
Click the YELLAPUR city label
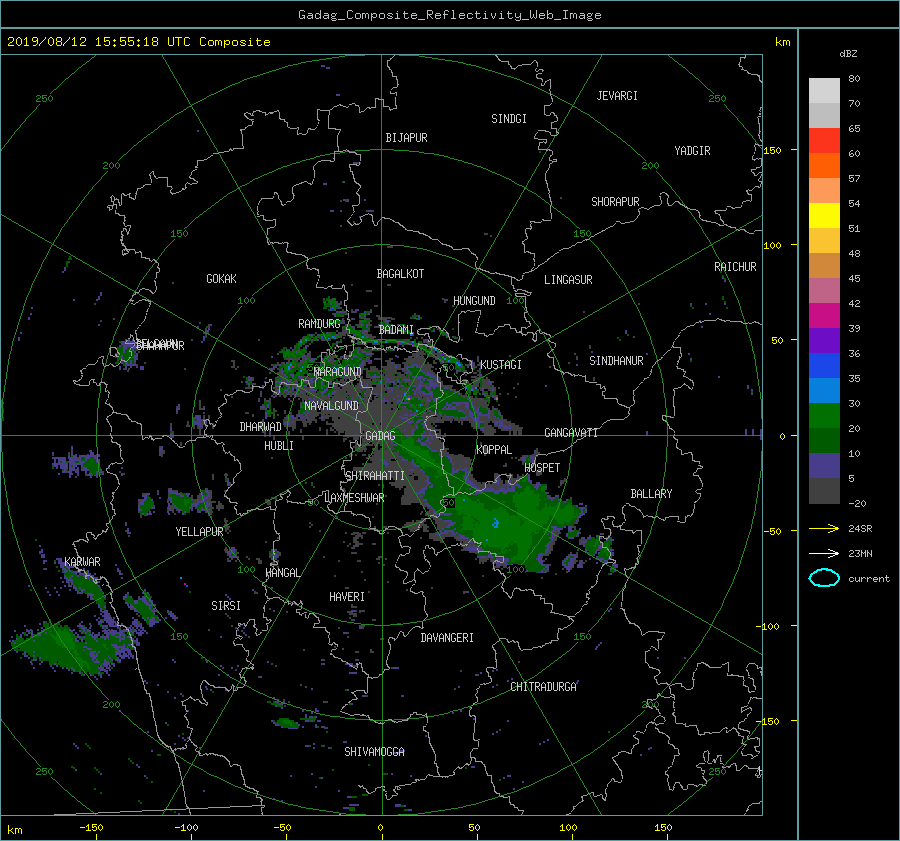point(199,532)
